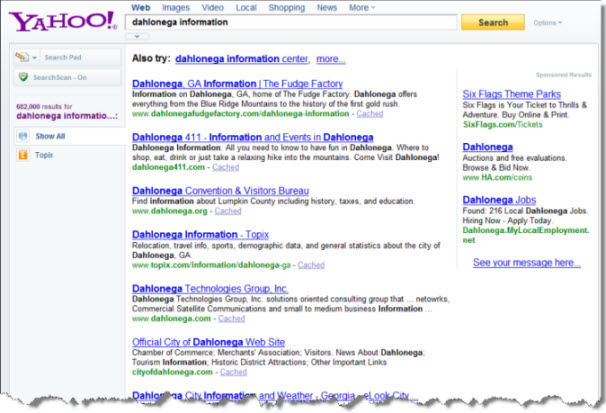Image resolution: width=606 pixels, height=413 pixels.
Task: Switch to the Local tab
Action: [x=246, y=8]
